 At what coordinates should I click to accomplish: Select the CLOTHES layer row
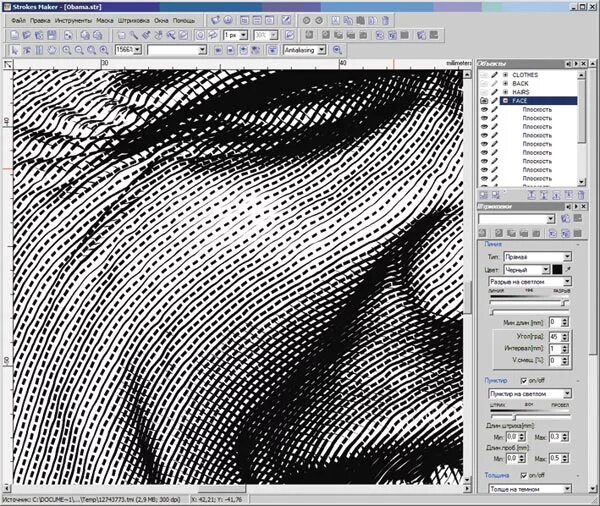539,75
